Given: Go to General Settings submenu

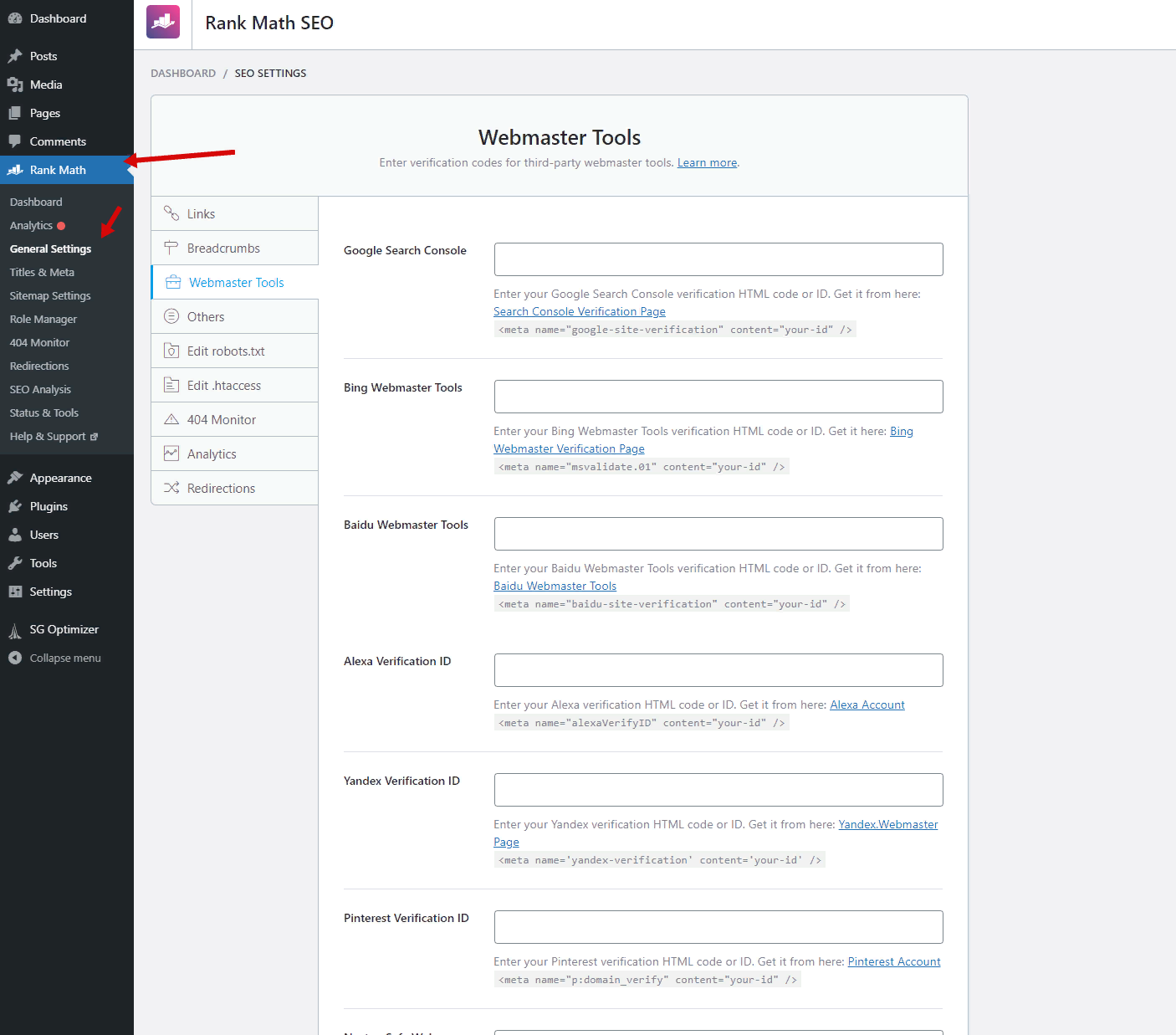Looking at the screenshot, I should (x=50, y=249).
